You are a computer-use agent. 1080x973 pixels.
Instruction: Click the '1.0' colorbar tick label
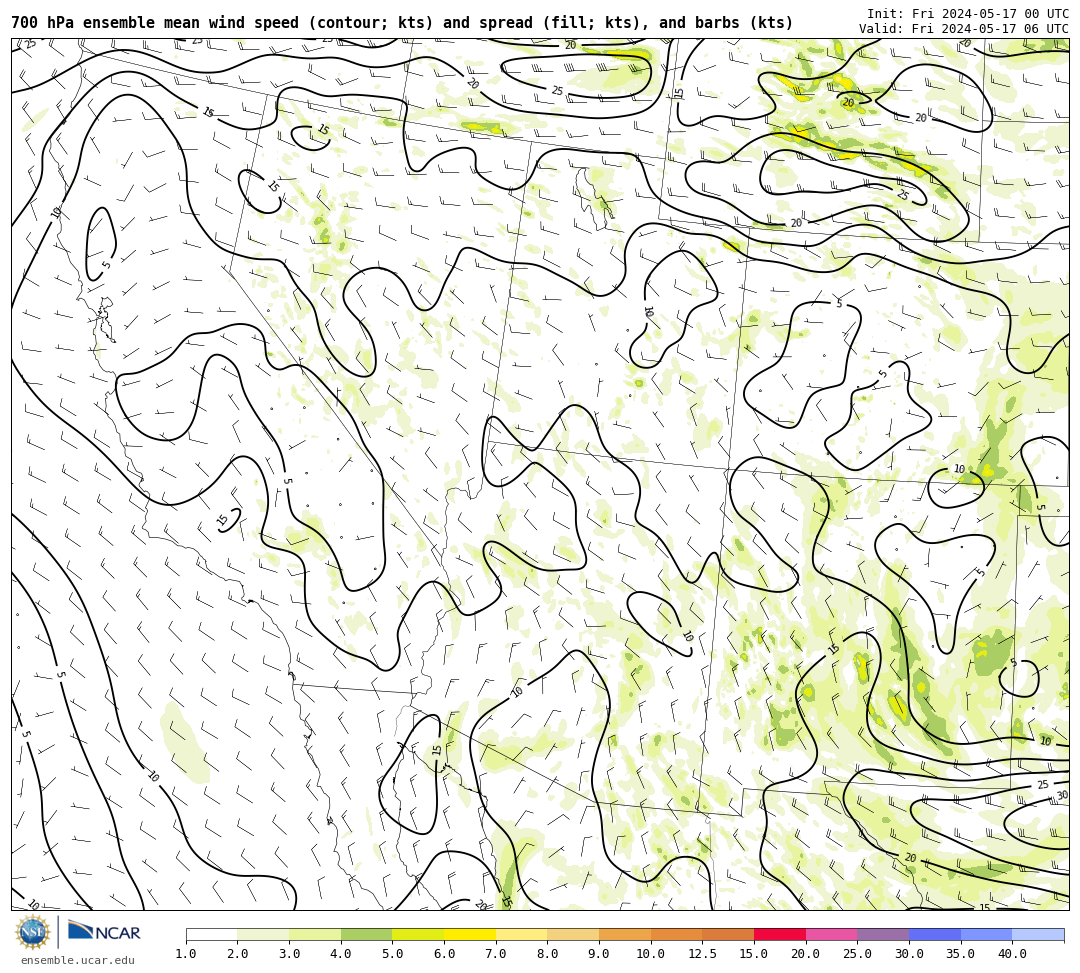pyautogui.click(x=186, y=954)
